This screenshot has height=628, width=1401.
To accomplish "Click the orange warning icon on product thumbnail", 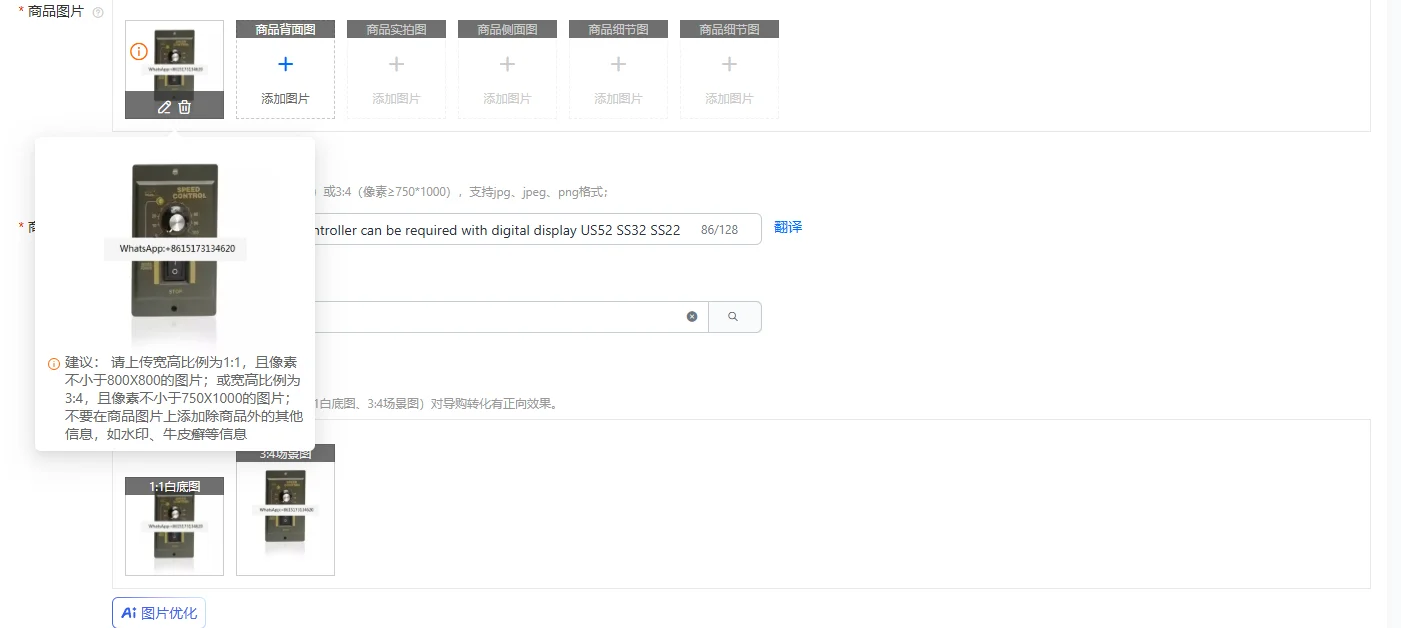I will coord(139,51).
